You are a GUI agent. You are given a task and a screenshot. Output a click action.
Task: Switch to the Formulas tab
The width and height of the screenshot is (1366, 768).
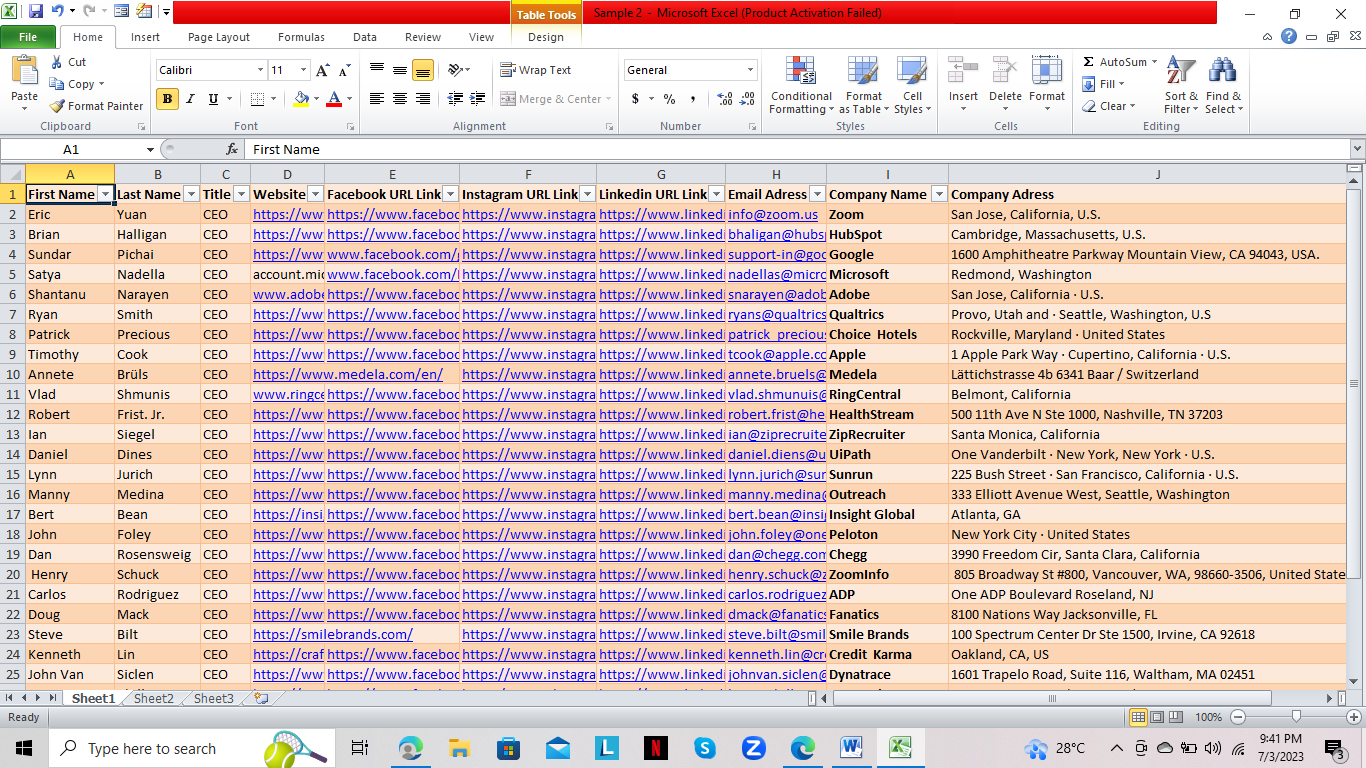[x=301, y=37]
